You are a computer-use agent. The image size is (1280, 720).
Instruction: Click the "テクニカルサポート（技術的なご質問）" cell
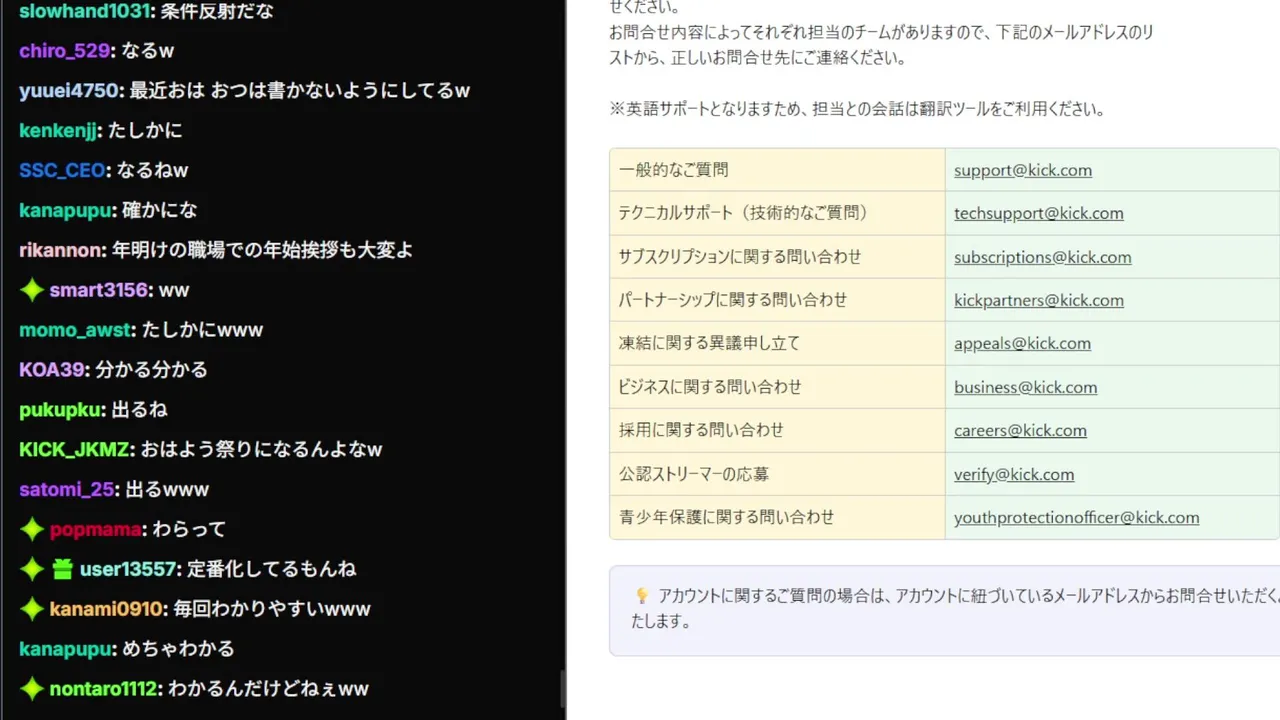coord(777,213)
